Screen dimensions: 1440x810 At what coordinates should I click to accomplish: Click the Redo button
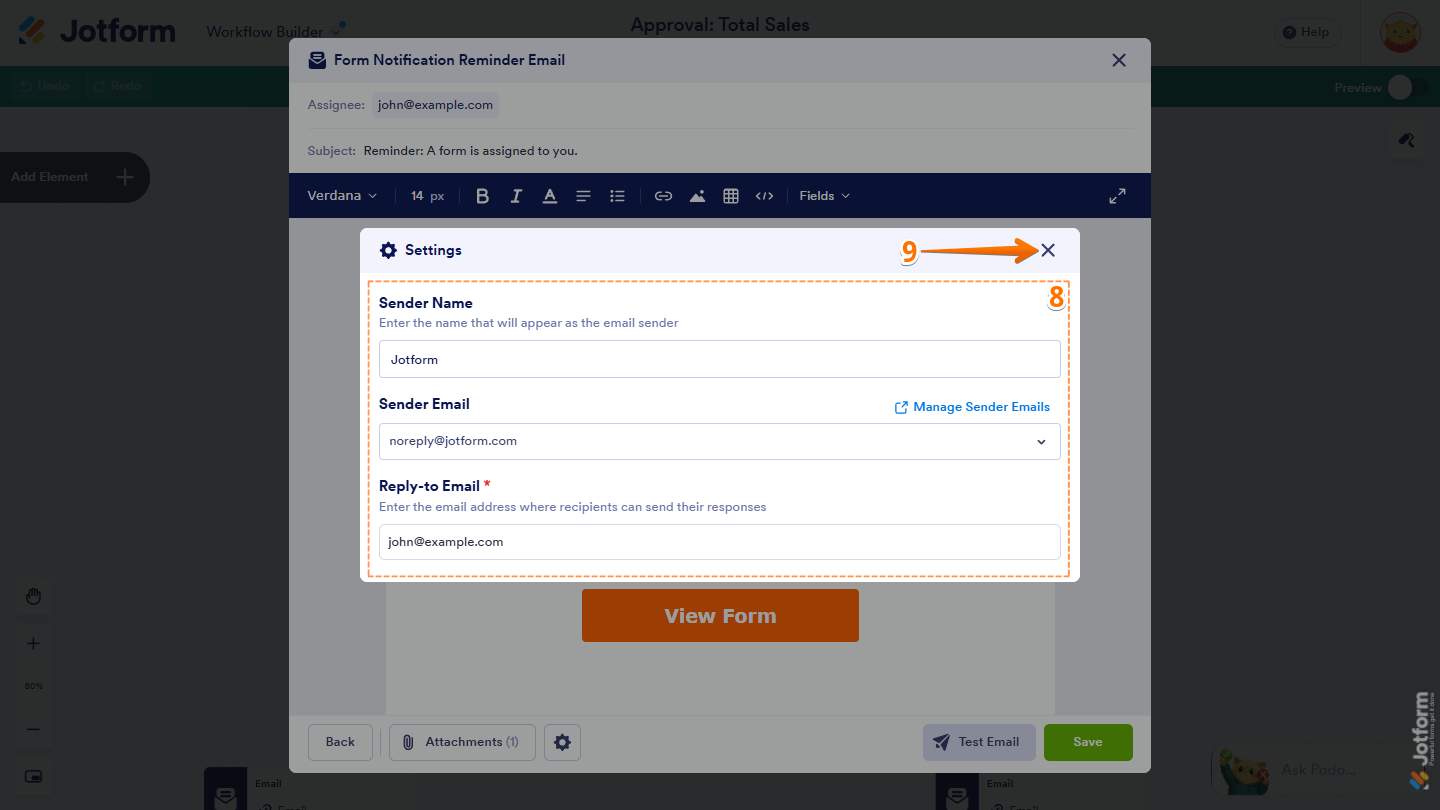point(117,86)
